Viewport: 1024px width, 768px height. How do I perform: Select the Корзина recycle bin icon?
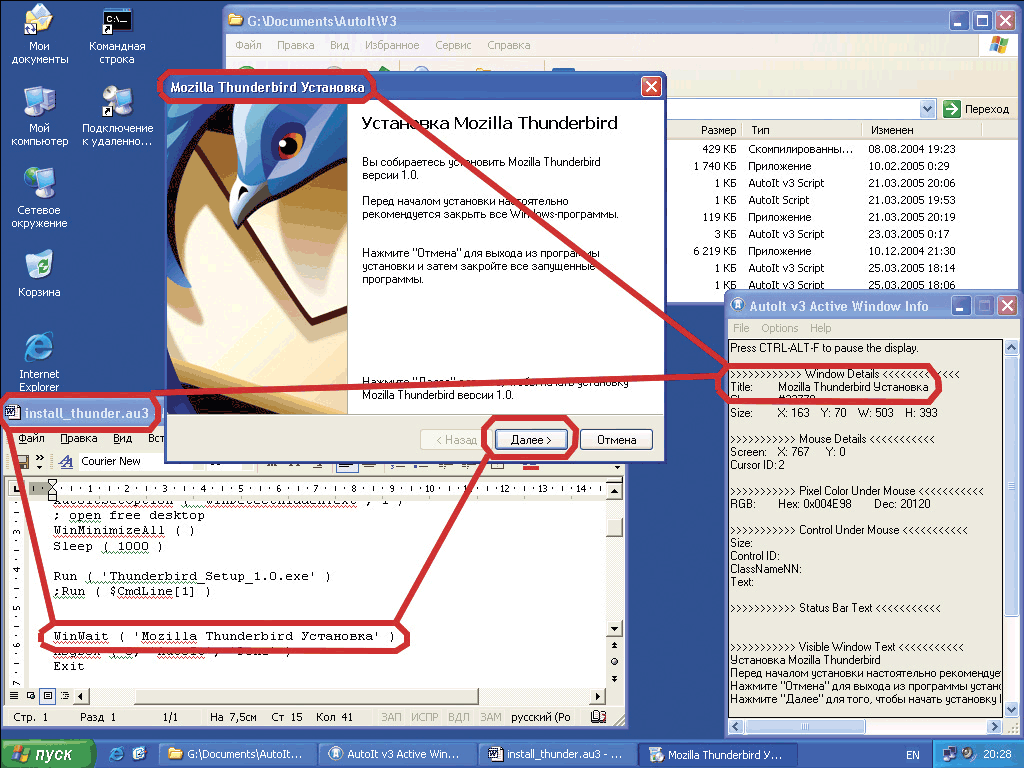point(39,274)
